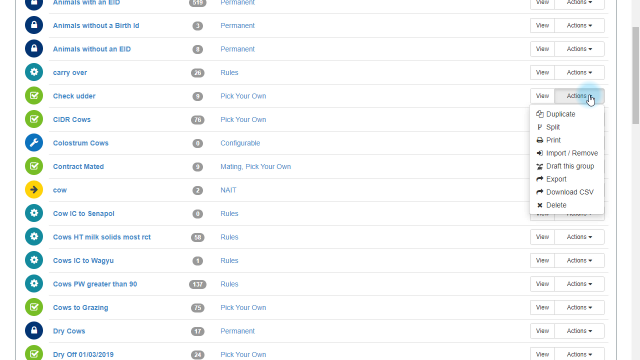Open the Cows HT milk solids most rct link
The height and width of the screenshot is (360, 640).
tap(102, 237)
